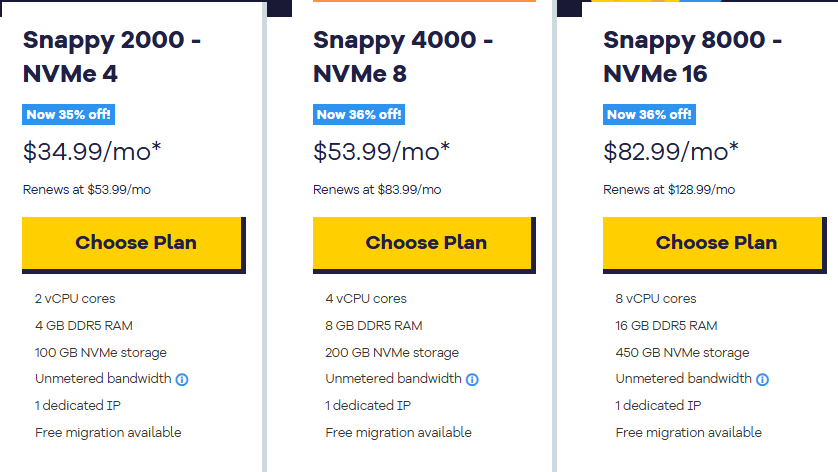The width and height of the screenshot is (838, 472).
Task: Click info icon beside Snappy 4000 unmetered bandwidth
Action: point(472,380)
